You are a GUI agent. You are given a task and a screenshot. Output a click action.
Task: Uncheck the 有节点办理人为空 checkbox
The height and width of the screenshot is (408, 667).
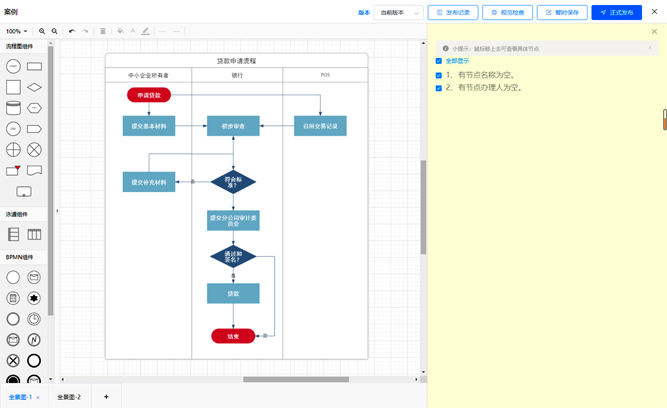point(439,88)
